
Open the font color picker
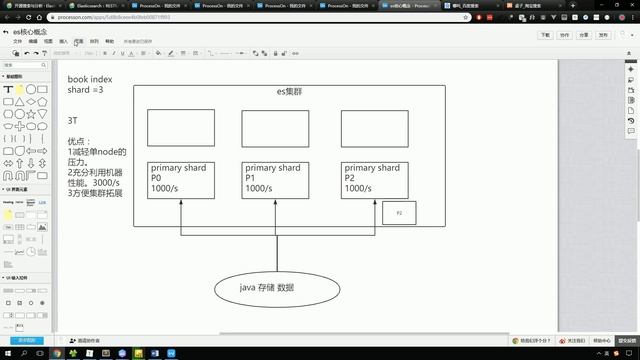131,53
